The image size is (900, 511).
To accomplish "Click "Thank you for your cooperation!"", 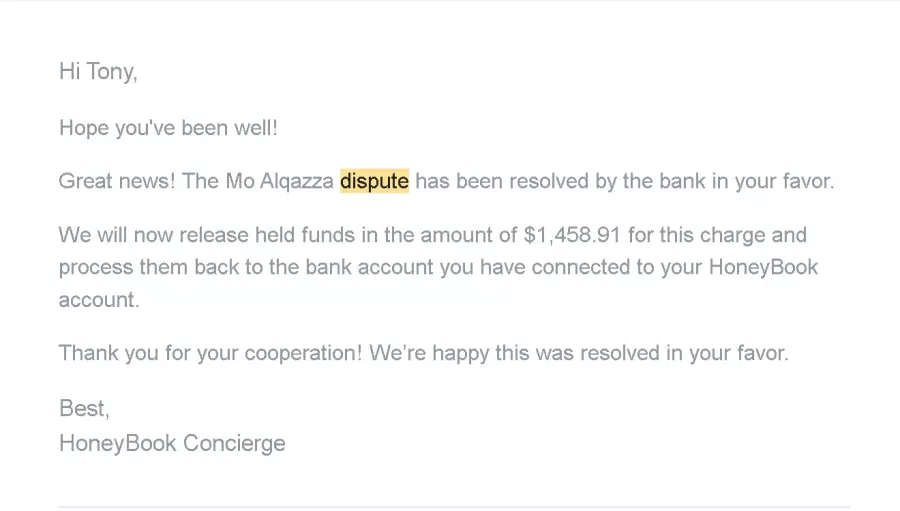I will tap(210, 353).
